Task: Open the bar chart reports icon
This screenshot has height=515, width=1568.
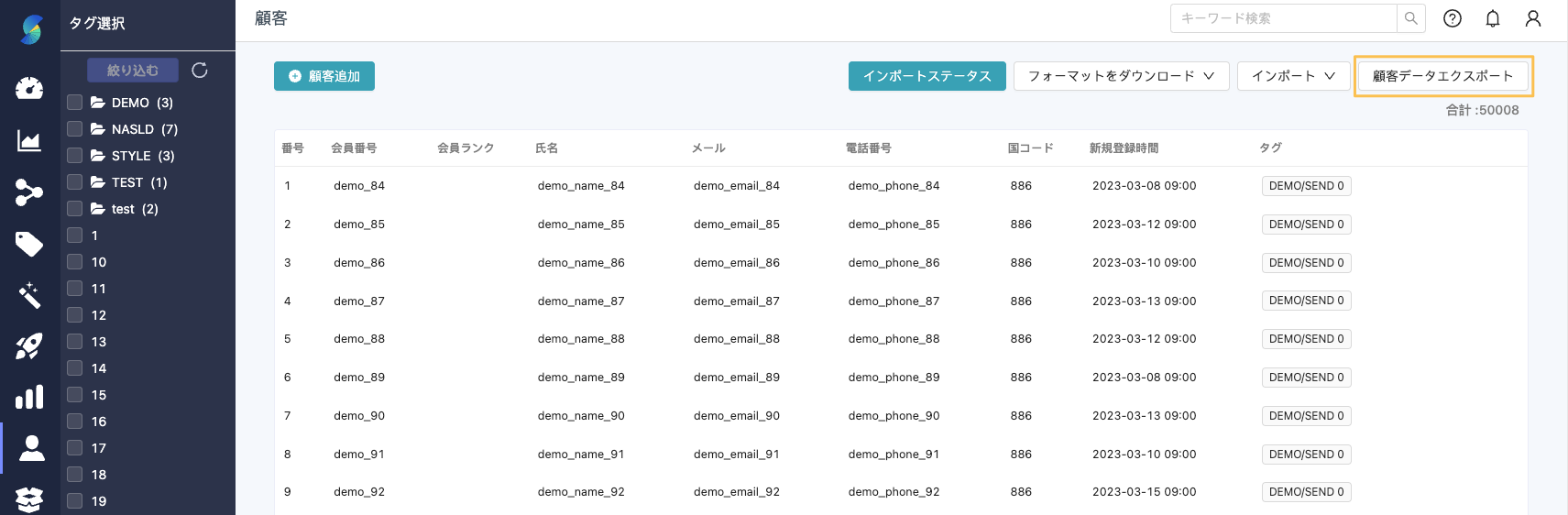Action: 29,397
